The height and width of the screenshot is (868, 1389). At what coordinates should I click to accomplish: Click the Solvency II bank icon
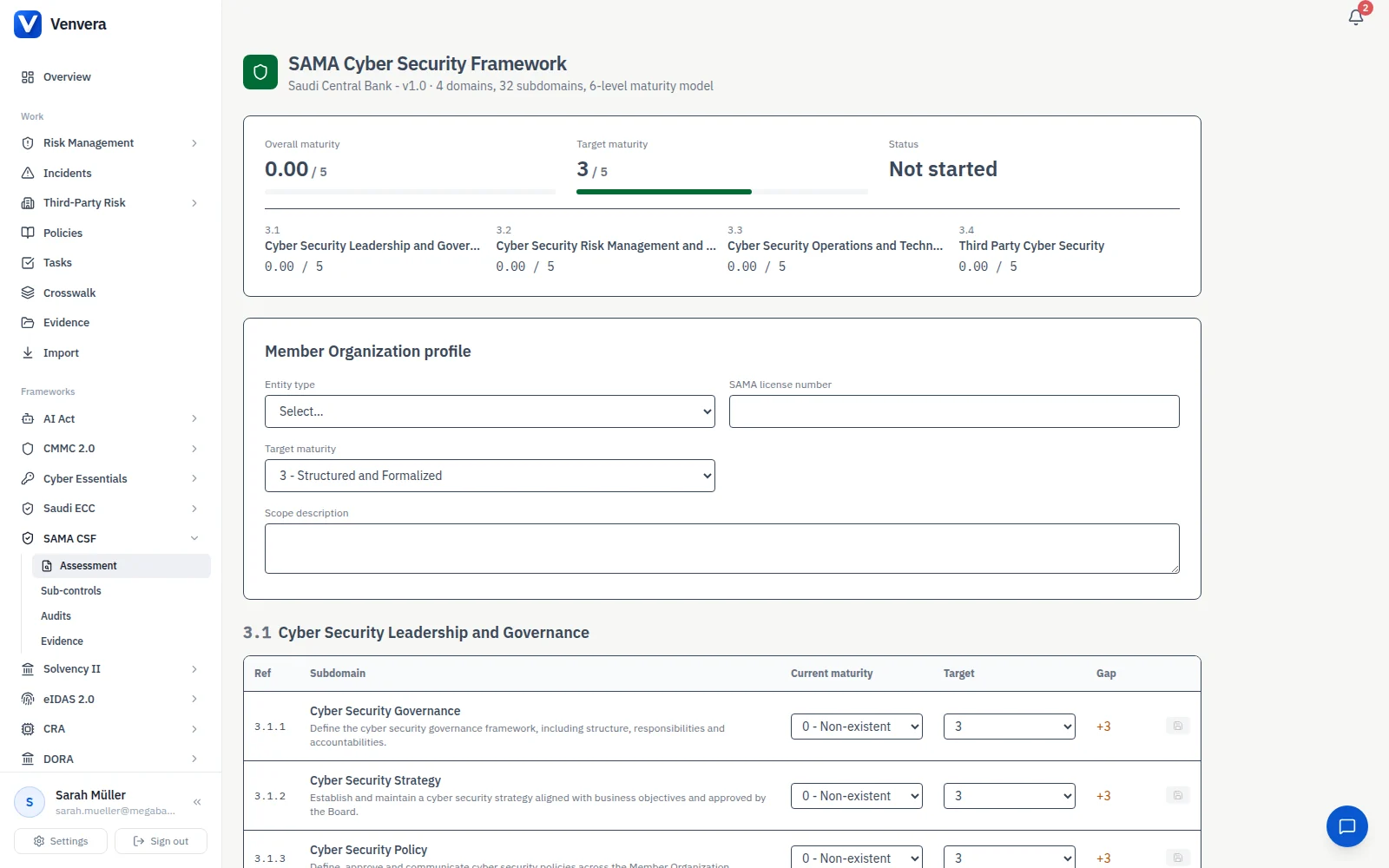[28, 669]
